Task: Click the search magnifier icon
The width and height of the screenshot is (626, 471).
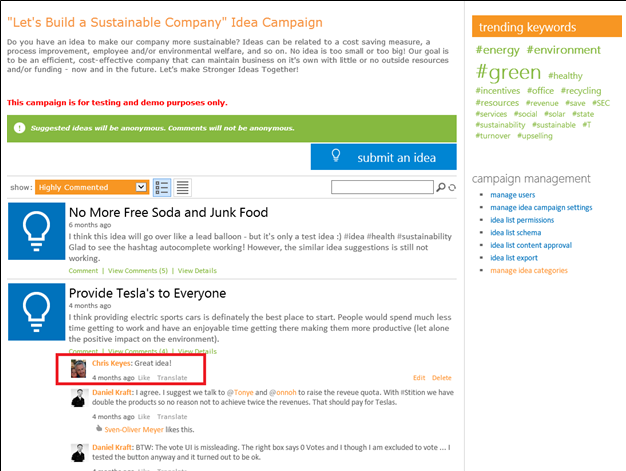Action: [x=440, y=187]
